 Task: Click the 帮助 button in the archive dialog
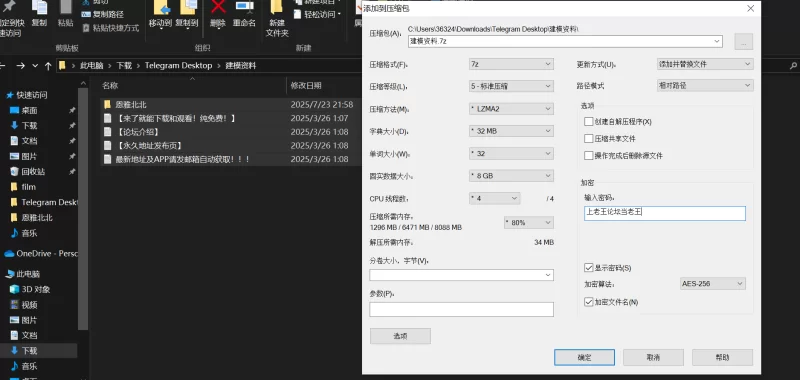[722, 357]
